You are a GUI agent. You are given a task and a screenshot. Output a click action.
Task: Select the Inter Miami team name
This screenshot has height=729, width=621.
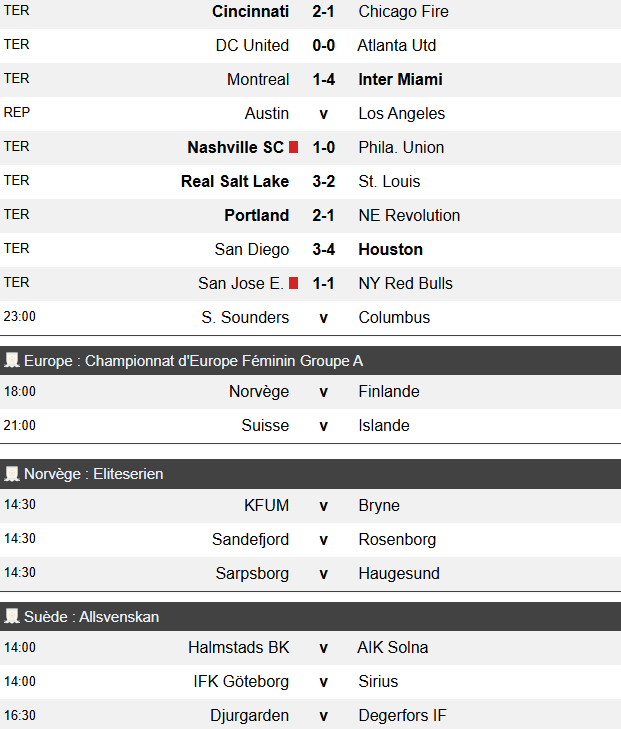(400, 80)
